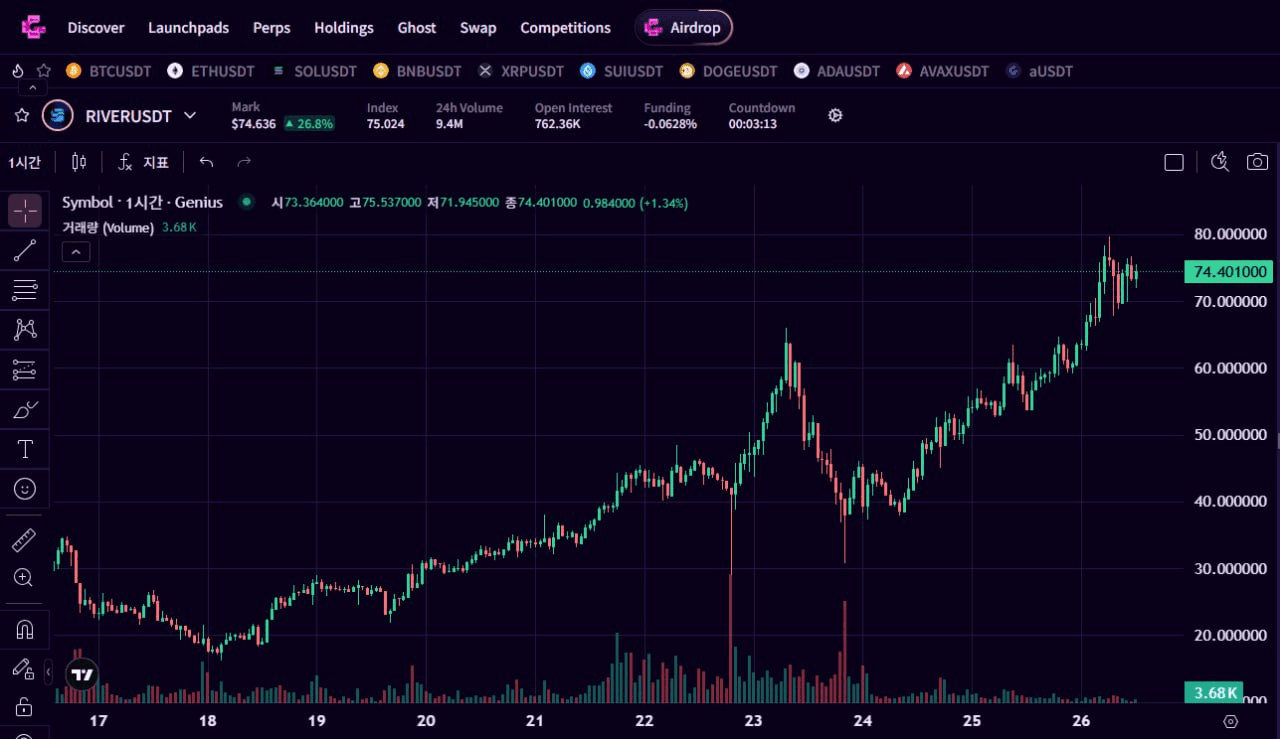The height and width of the screenshot is (739, 1280).
Task: Toggle lock all drawing tools
Action: pyautogui.click(x=25, y=707)
